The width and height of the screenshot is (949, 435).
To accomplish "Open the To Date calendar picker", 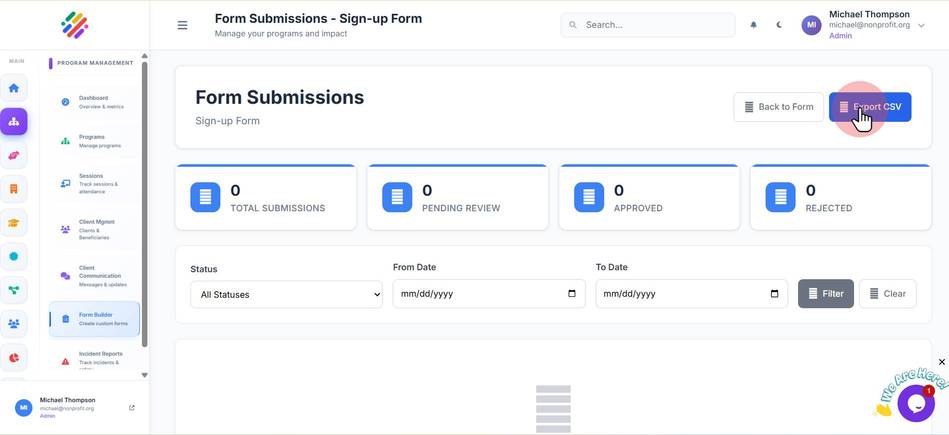I will pos(775,294).
